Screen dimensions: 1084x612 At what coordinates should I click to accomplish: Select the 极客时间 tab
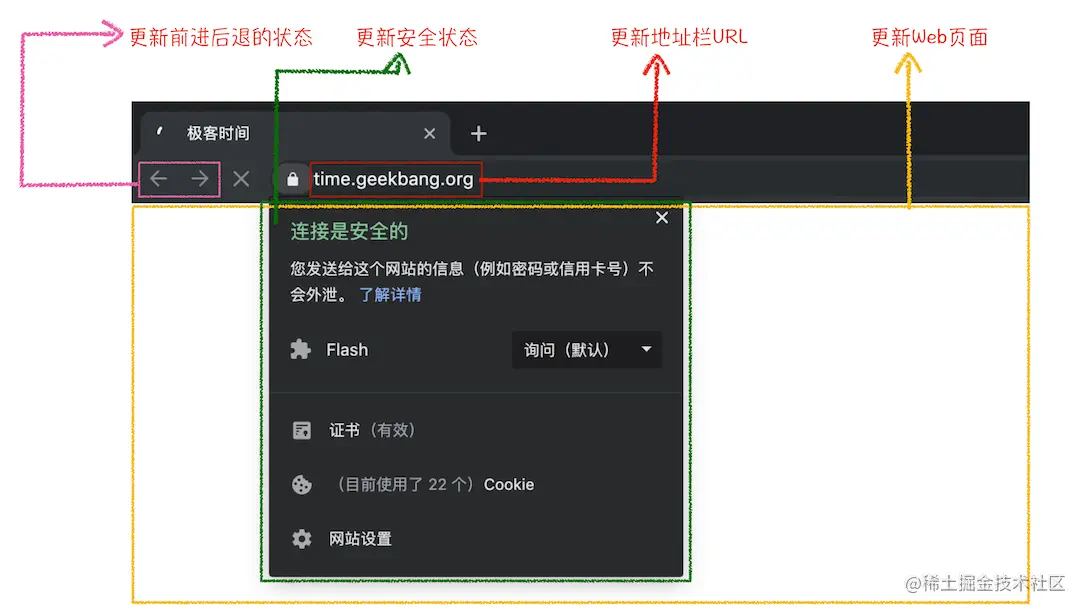coord(296,133)
